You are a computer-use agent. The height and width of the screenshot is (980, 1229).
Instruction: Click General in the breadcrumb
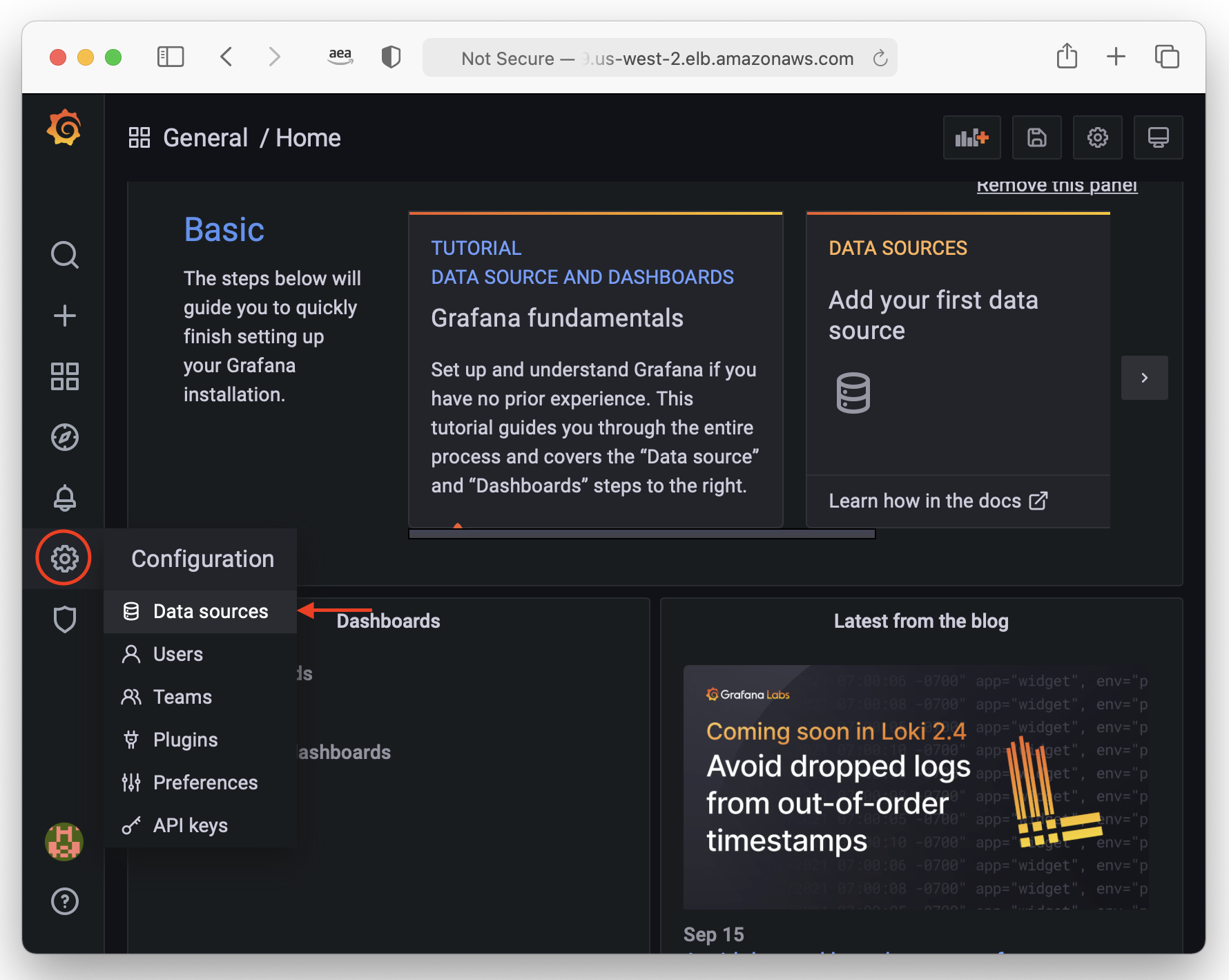205,137
